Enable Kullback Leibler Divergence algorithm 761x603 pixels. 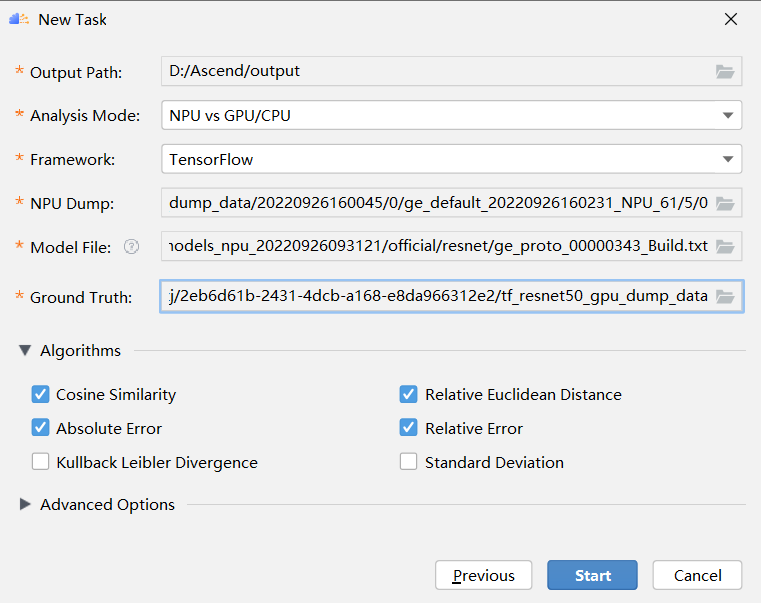(x=40, y=462)
